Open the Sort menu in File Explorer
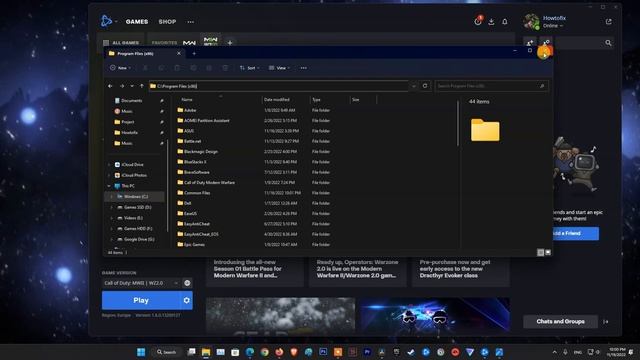Screen dimensions: 640x360 (250, 68)
